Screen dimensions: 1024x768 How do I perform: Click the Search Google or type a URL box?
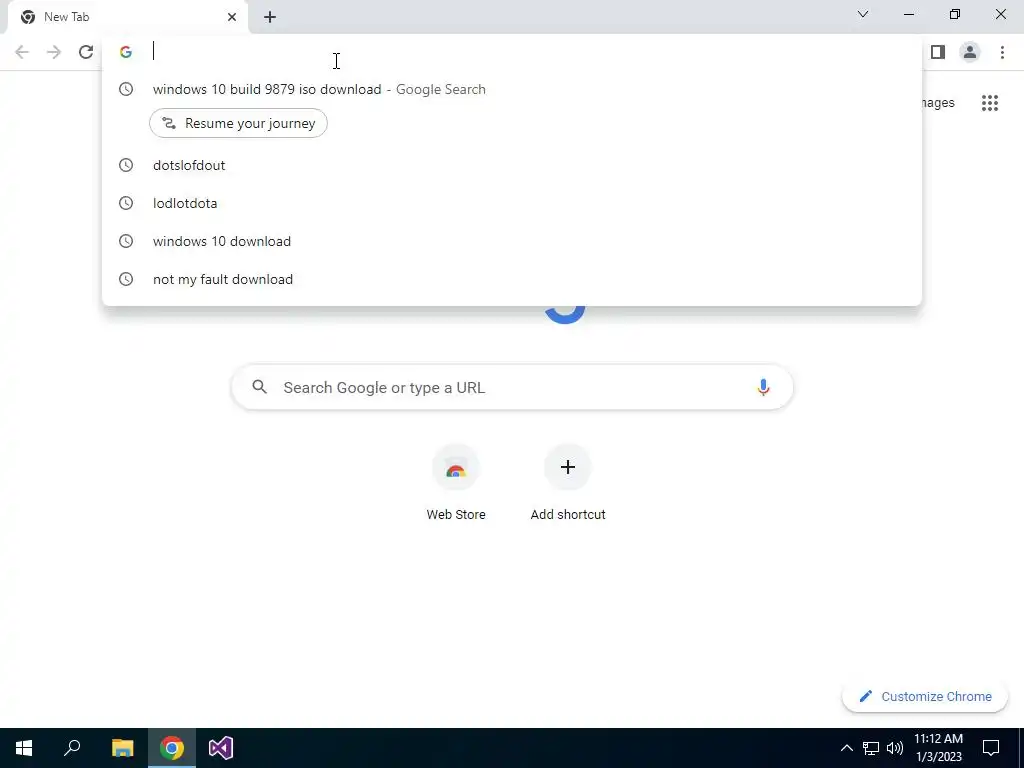click(x=513, y=387)
